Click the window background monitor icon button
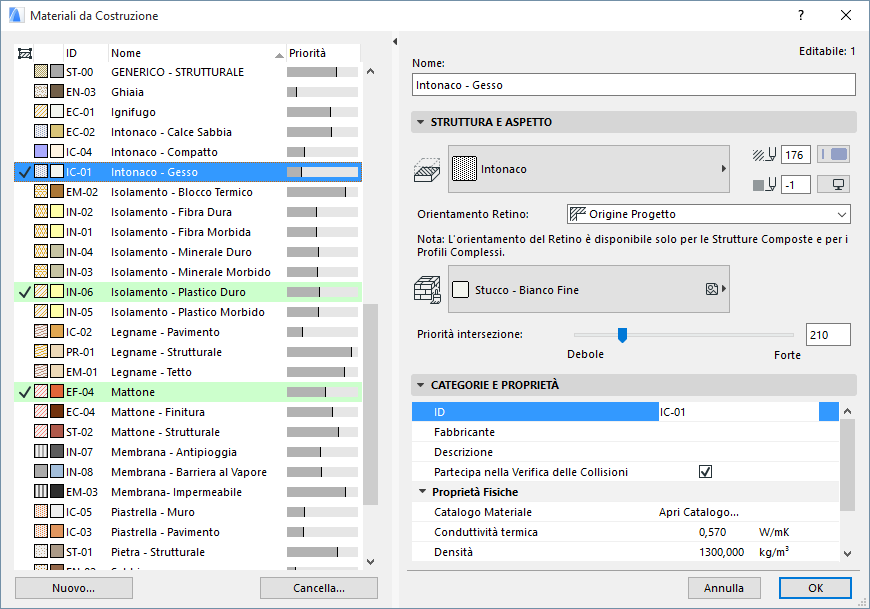Screen dimensions: 870x609 [x=834, y=185]
